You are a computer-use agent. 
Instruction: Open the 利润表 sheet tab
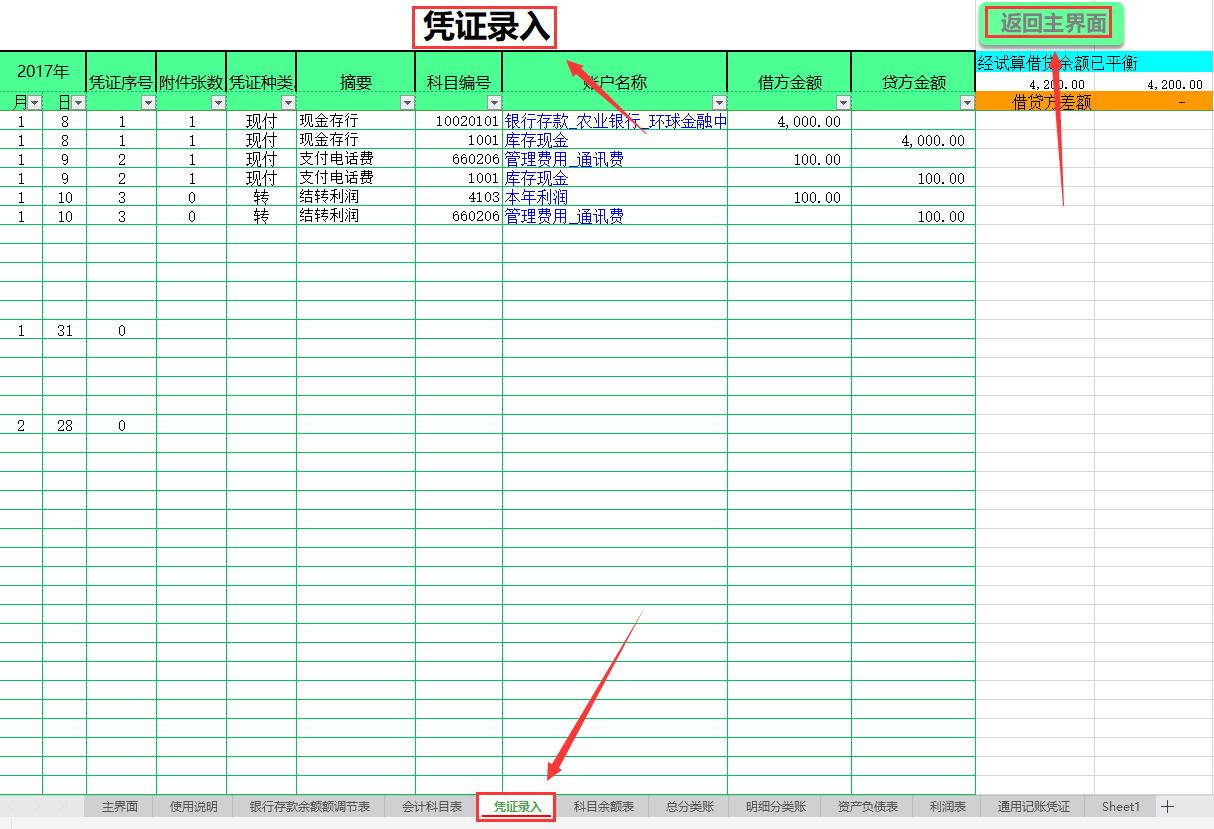tap(948, 806)
